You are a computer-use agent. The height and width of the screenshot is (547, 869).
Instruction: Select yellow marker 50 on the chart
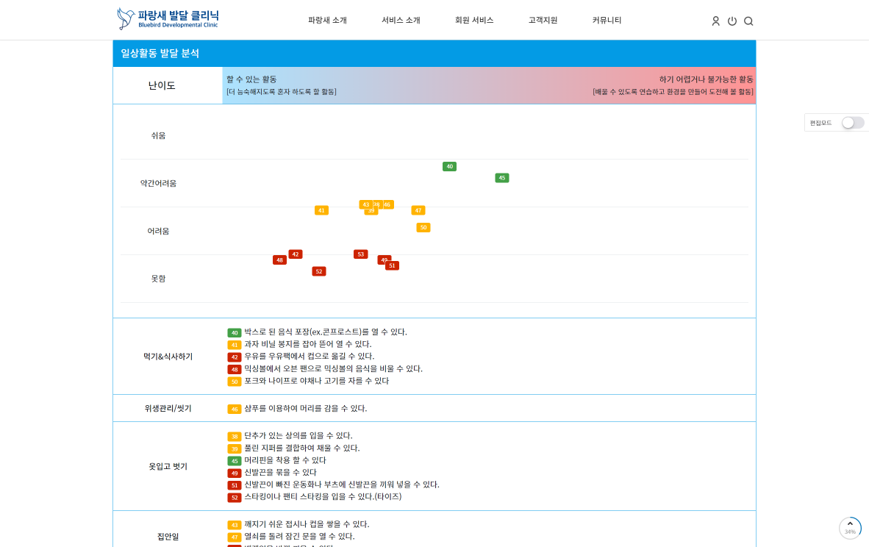(x=423, y=227)
